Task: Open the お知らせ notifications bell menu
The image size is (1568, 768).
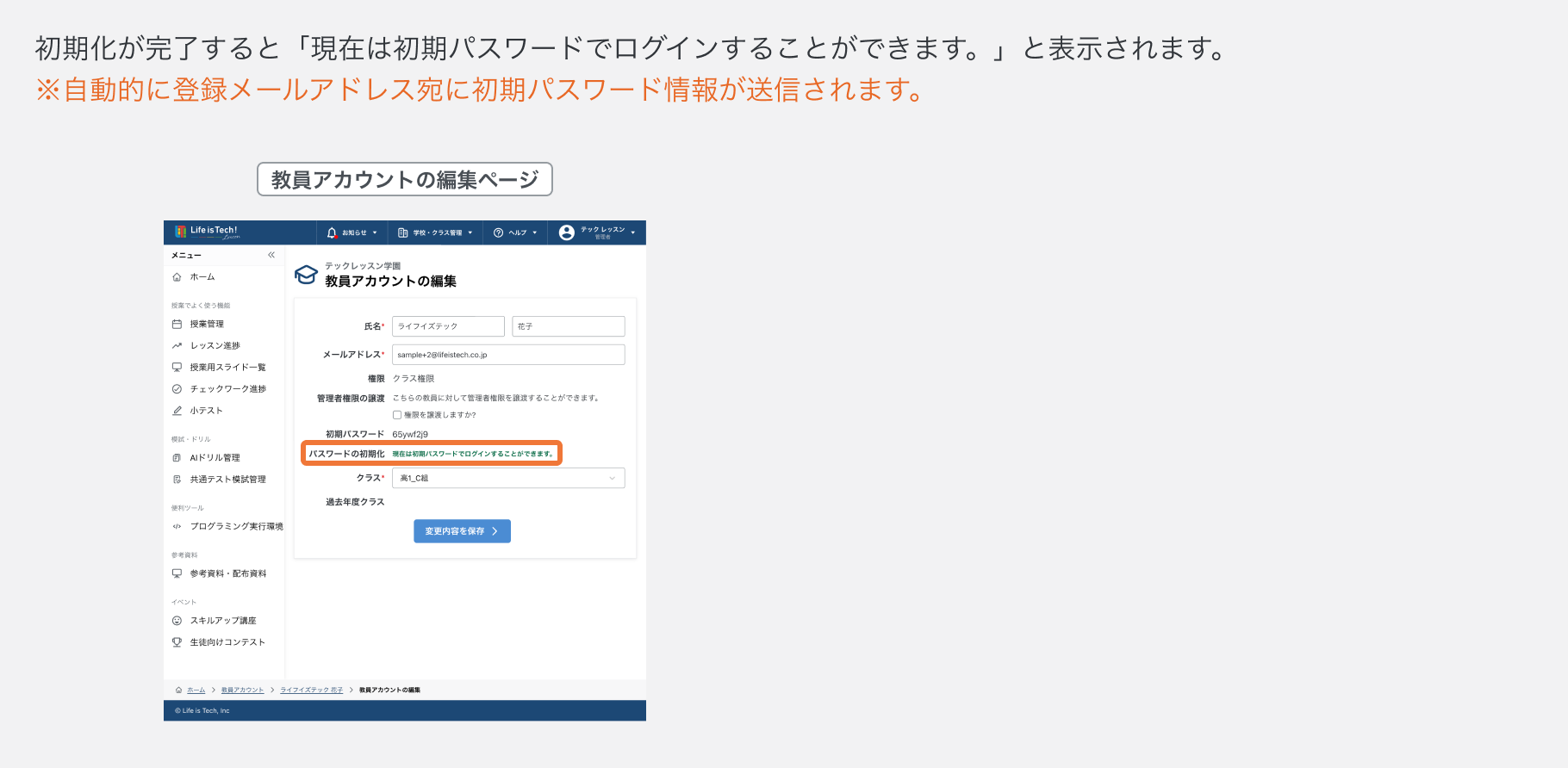Action: [352, 232]
